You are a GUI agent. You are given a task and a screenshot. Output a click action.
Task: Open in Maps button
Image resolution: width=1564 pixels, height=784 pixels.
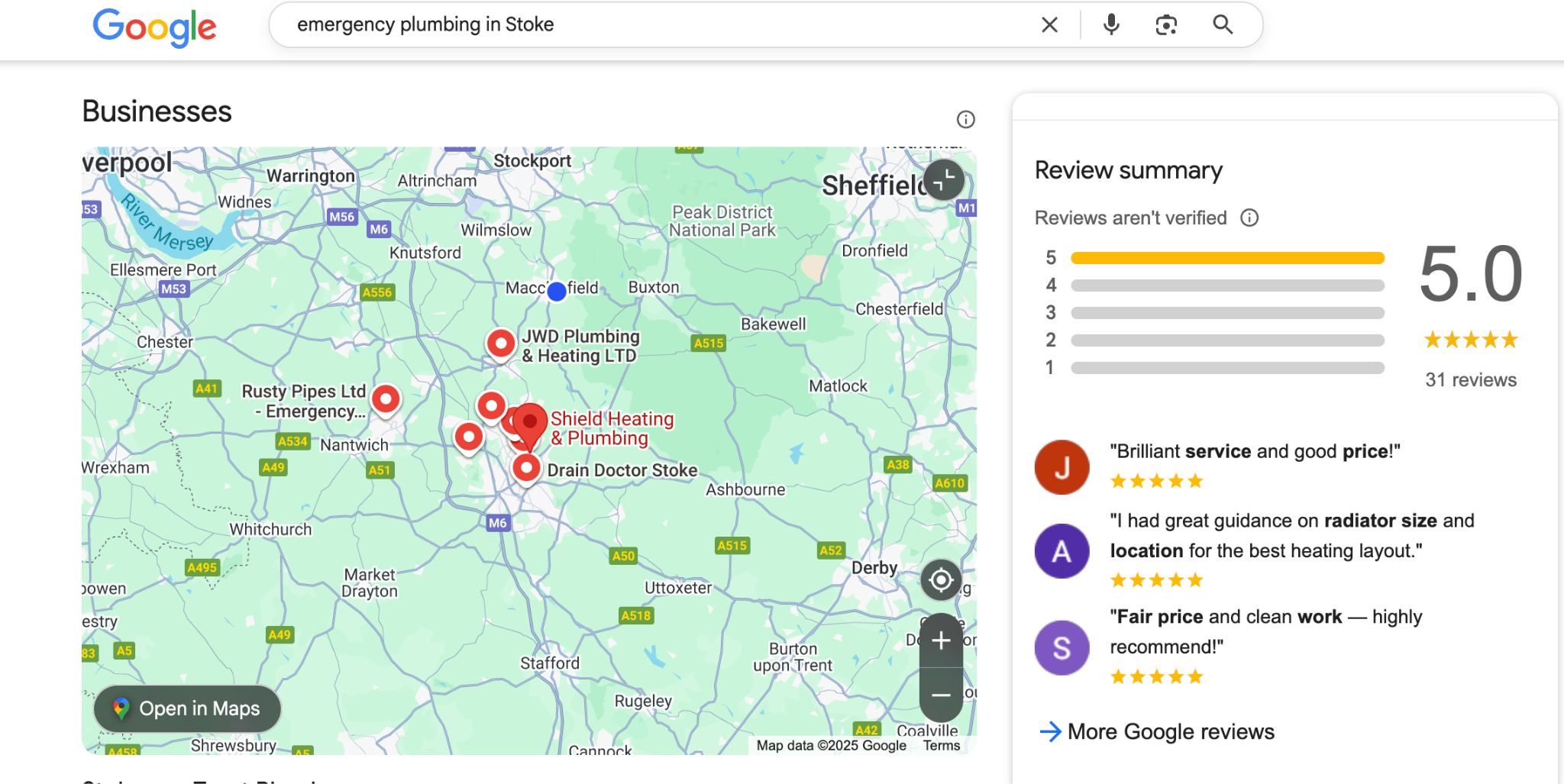tap(187, 709)
